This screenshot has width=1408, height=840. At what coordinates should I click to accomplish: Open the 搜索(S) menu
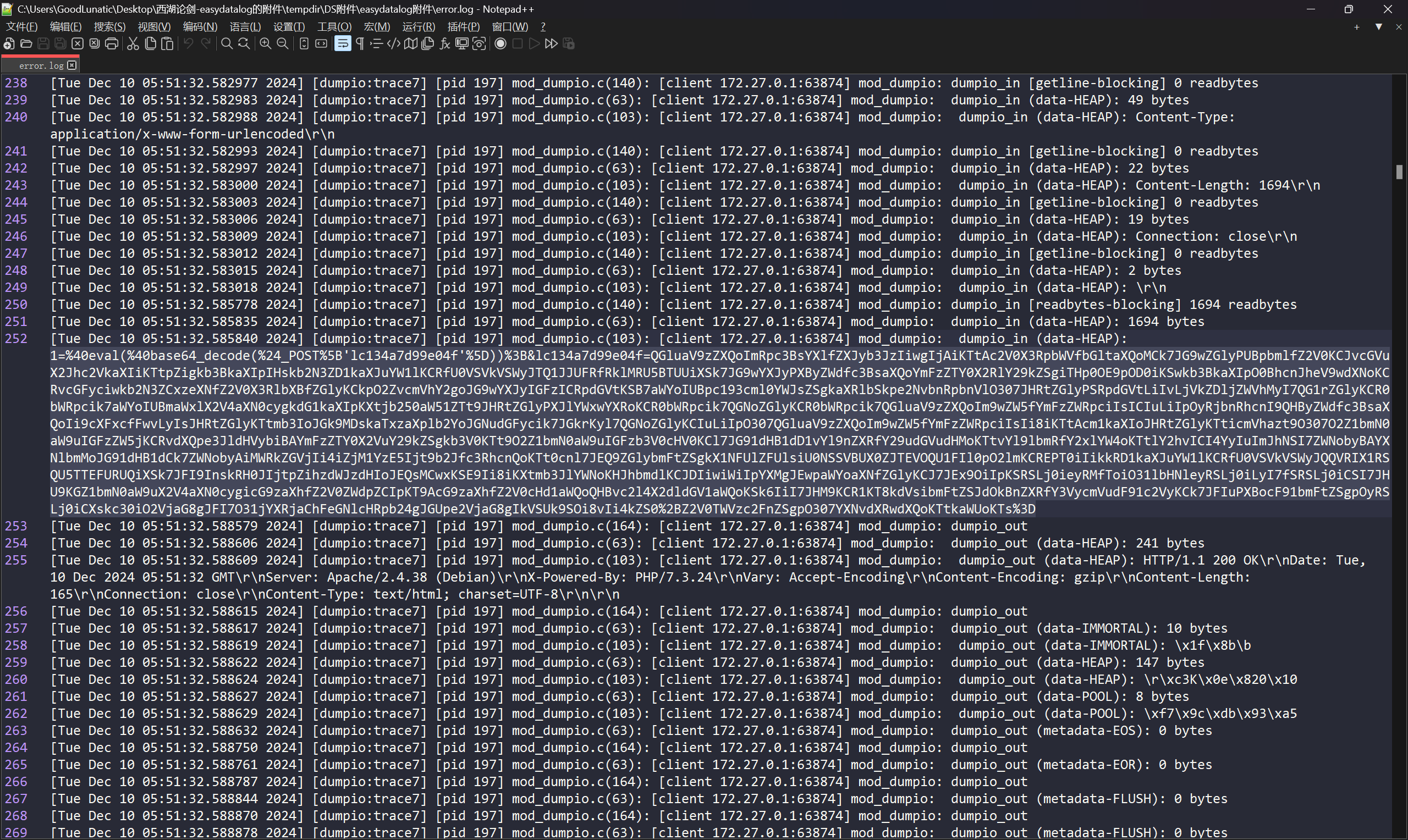[110, 26]
